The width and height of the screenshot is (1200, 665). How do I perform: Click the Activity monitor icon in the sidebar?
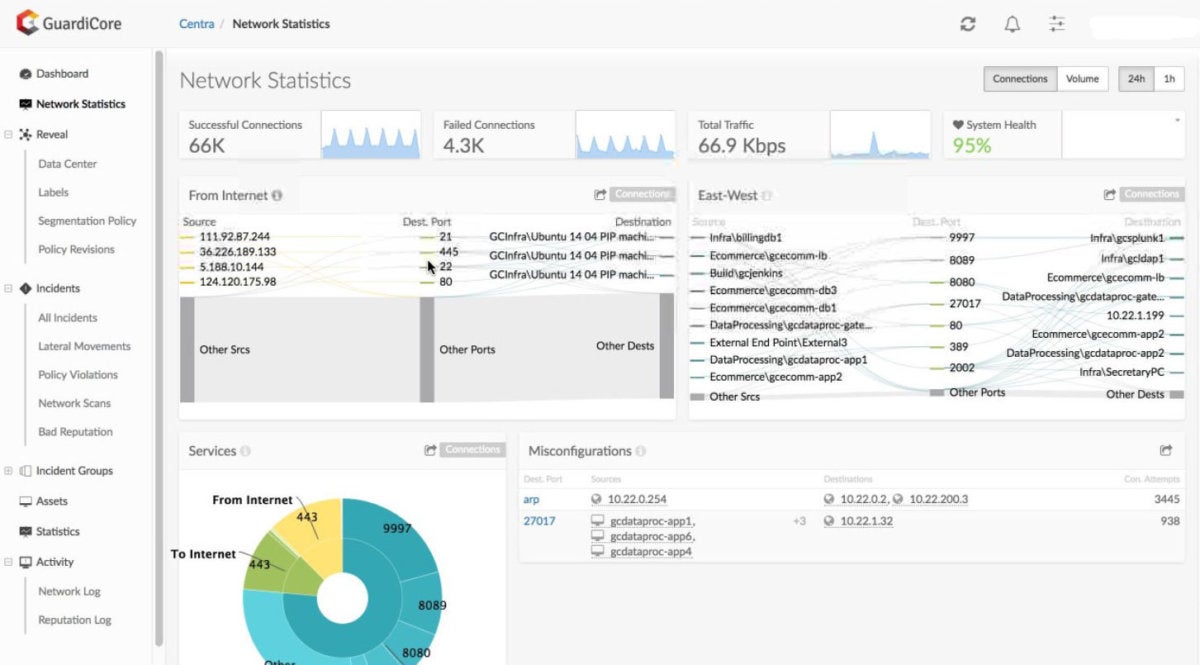tap(25, 562)
